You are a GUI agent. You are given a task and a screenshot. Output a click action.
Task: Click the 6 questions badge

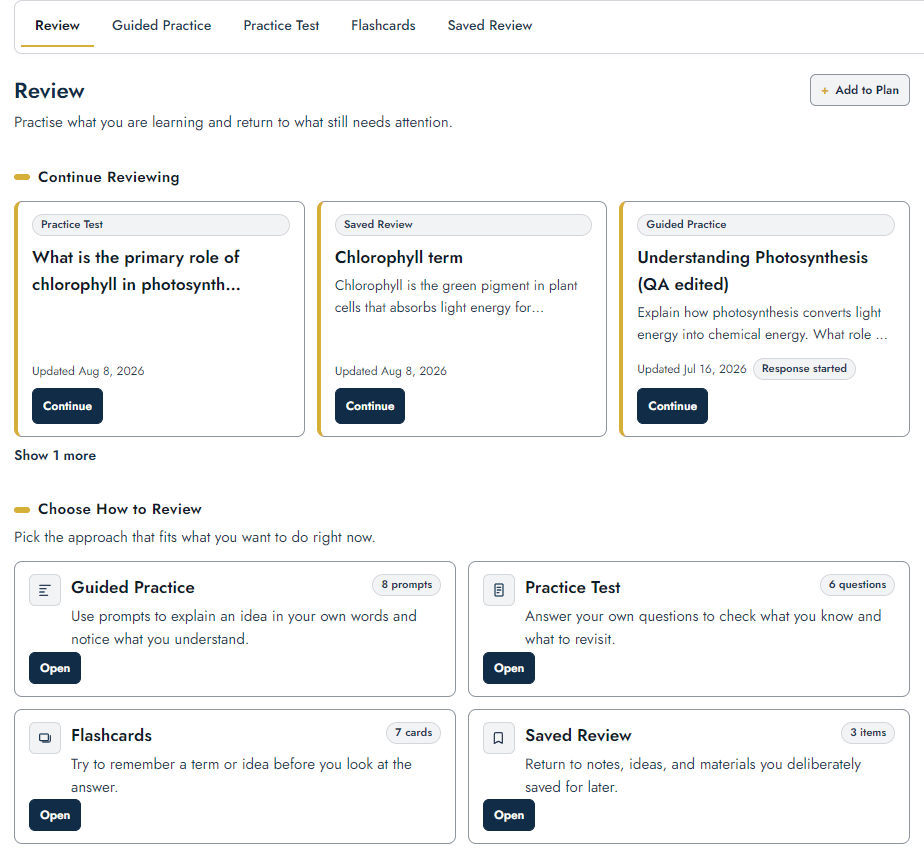(857, 585)
